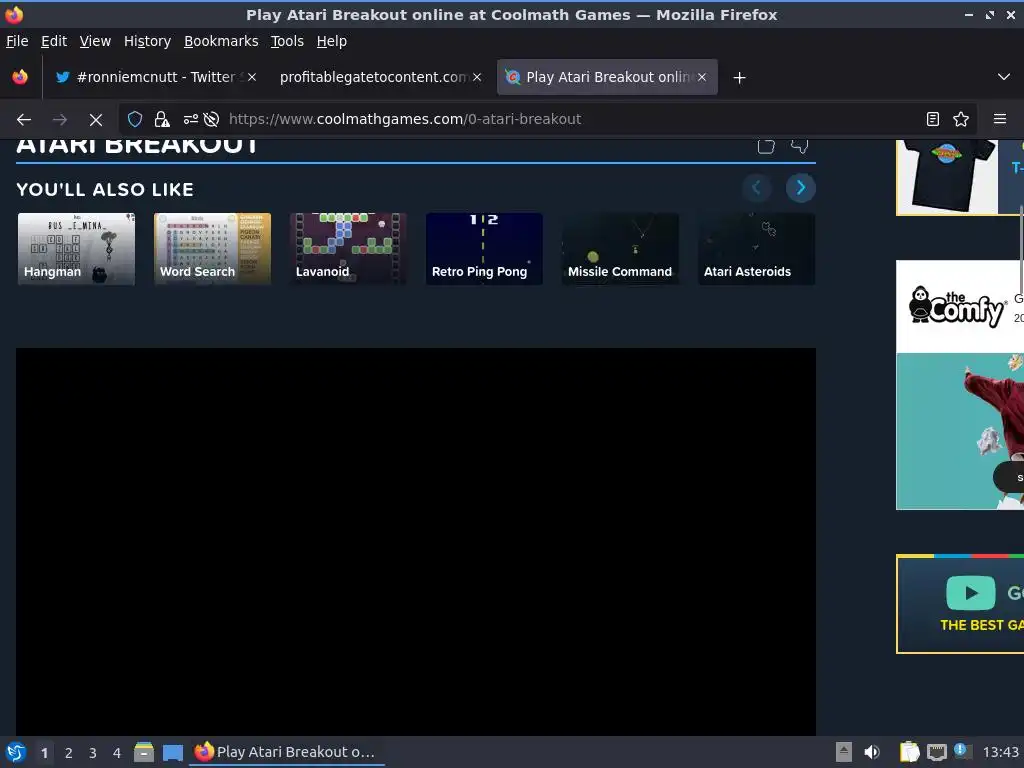Open the Missile Command game thumbnail
The height and width of the screenshot is (768, 1024).
pyautogui.click(x=620, y=249)
